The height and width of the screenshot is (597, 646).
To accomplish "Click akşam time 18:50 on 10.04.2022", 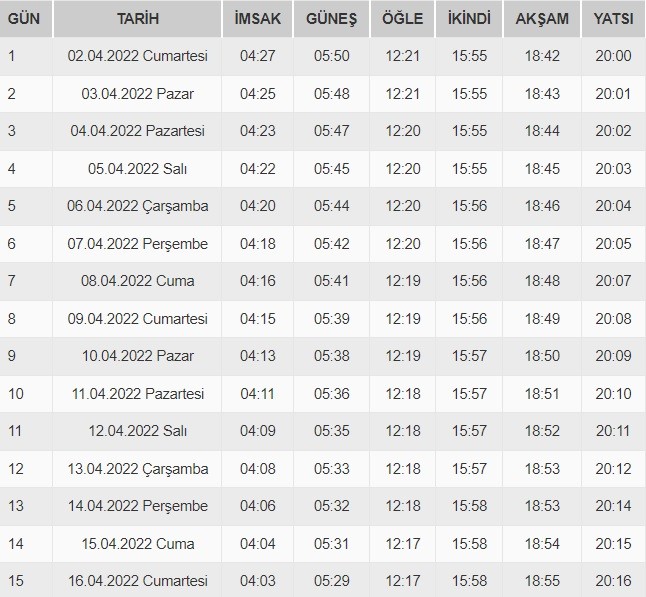I will (542, 356).
